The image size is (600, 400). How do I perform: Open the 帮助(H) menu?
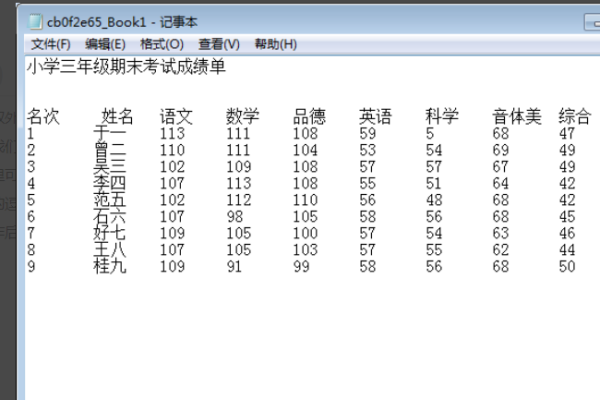coord(276,44)
